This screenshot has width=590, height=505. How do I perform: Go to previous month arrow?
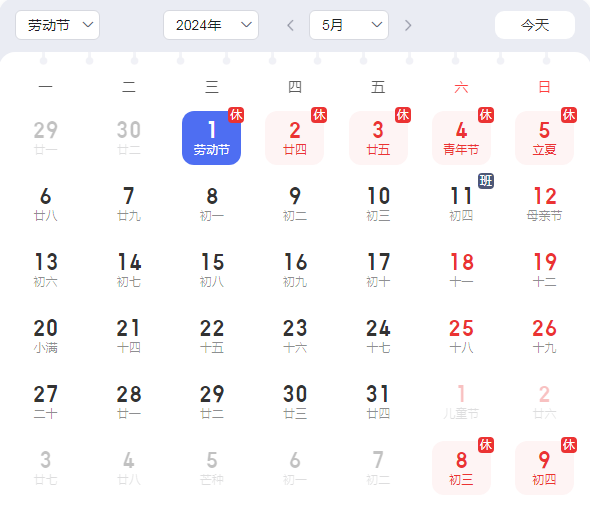pyautogui.click(x=290, y=25)
